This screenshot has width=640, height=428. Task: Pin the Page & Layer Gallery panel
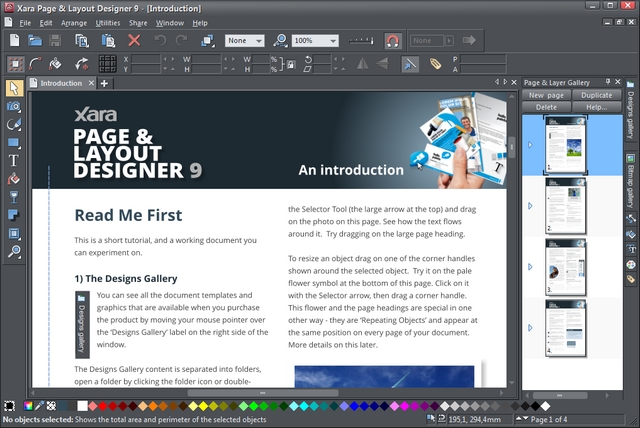pyautogui.click(x=608, y=82)
